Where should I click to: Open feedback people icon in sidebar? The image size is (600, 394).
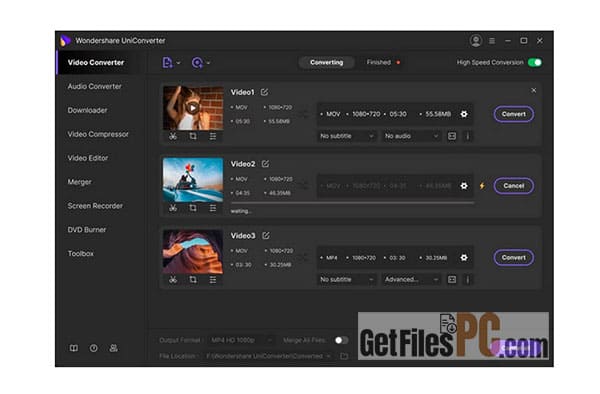click(113, 348)
